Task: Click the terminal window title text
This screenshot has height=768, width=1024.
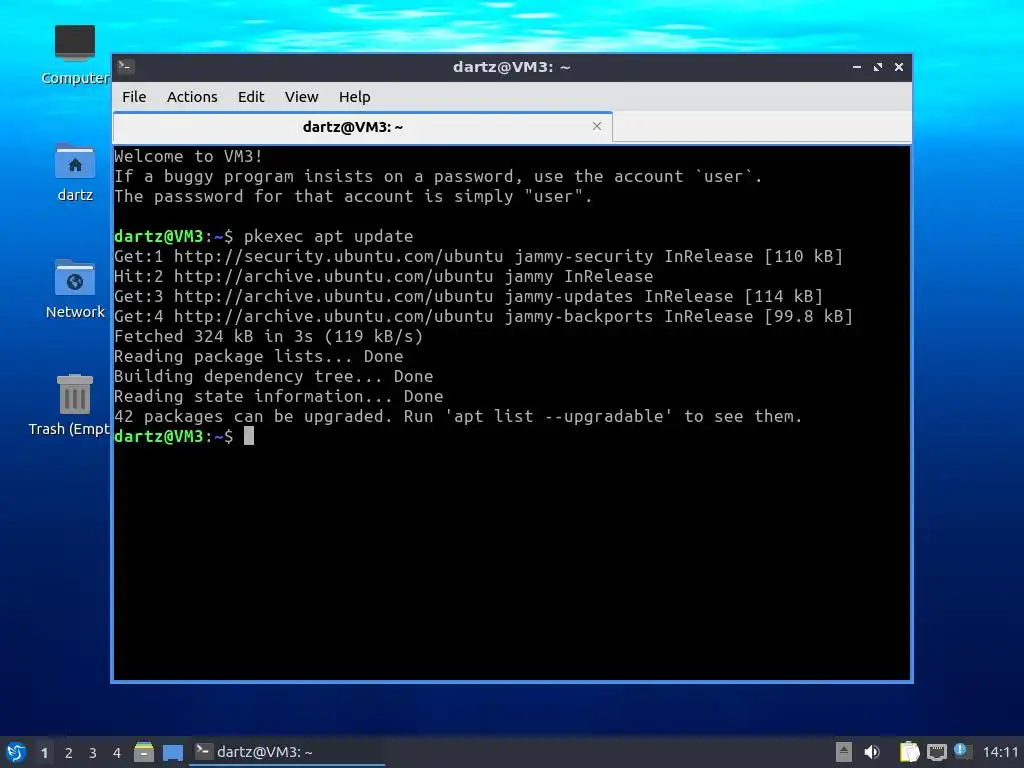Action: (x=511, y=67)
